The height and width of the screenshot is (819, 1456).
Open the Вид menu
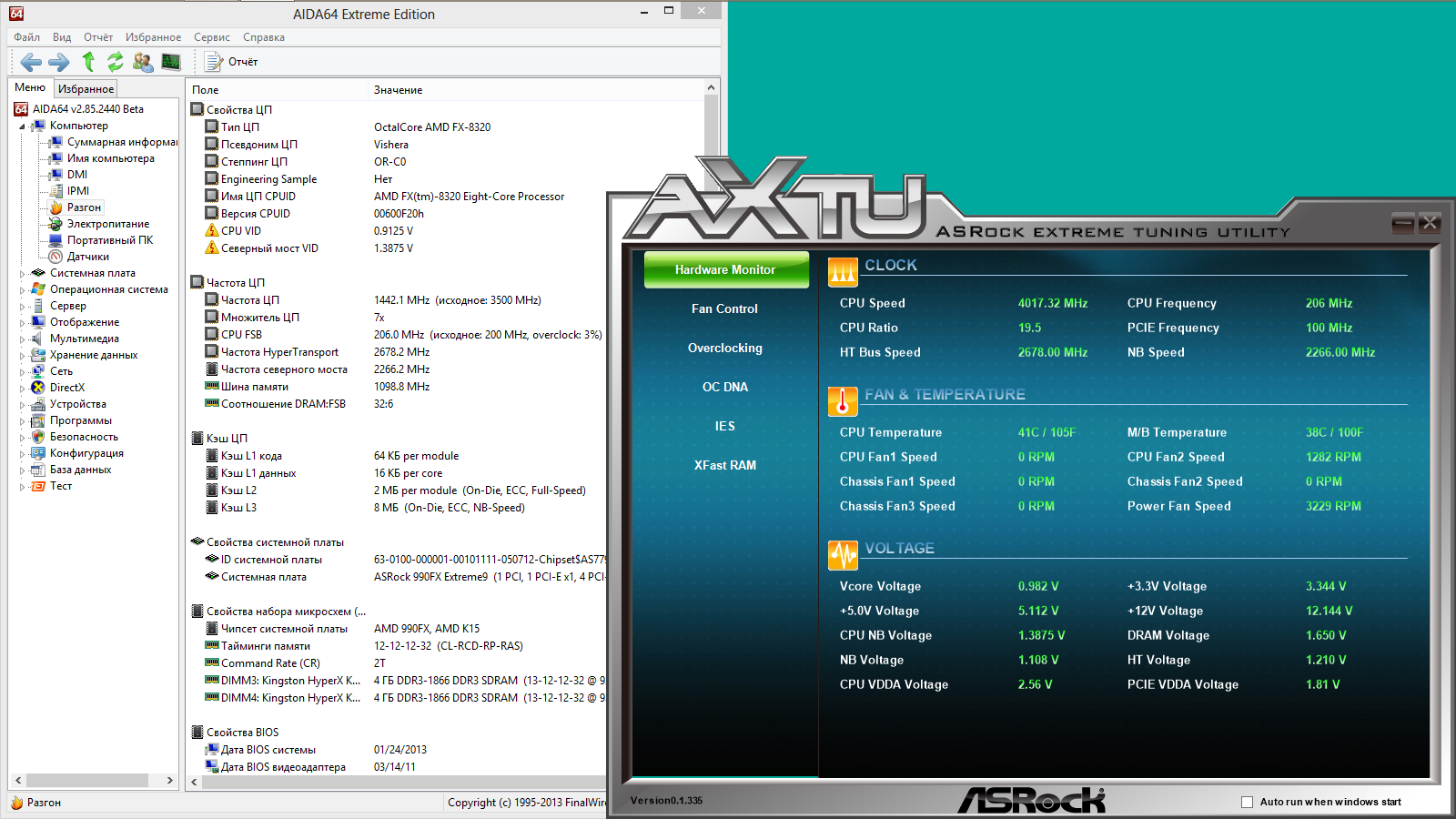[x=62, y=37]
